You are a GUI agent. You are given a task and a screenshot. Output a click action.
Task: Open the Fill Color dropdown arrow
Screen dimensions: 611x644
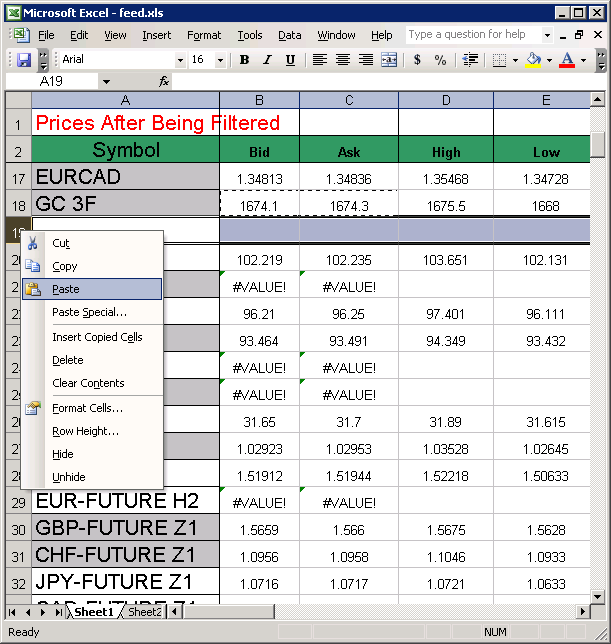[549, 60]
